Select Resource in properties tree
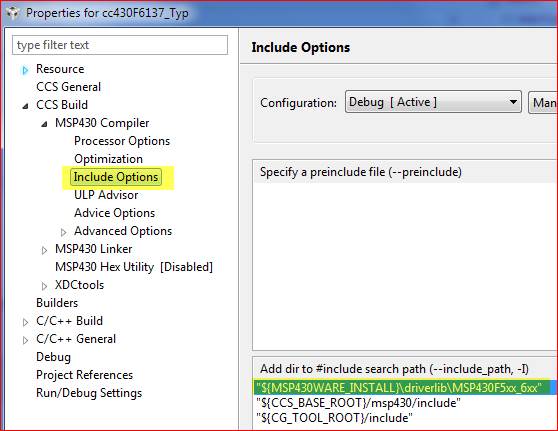This screenshot has width=558, height=431. 60,69
